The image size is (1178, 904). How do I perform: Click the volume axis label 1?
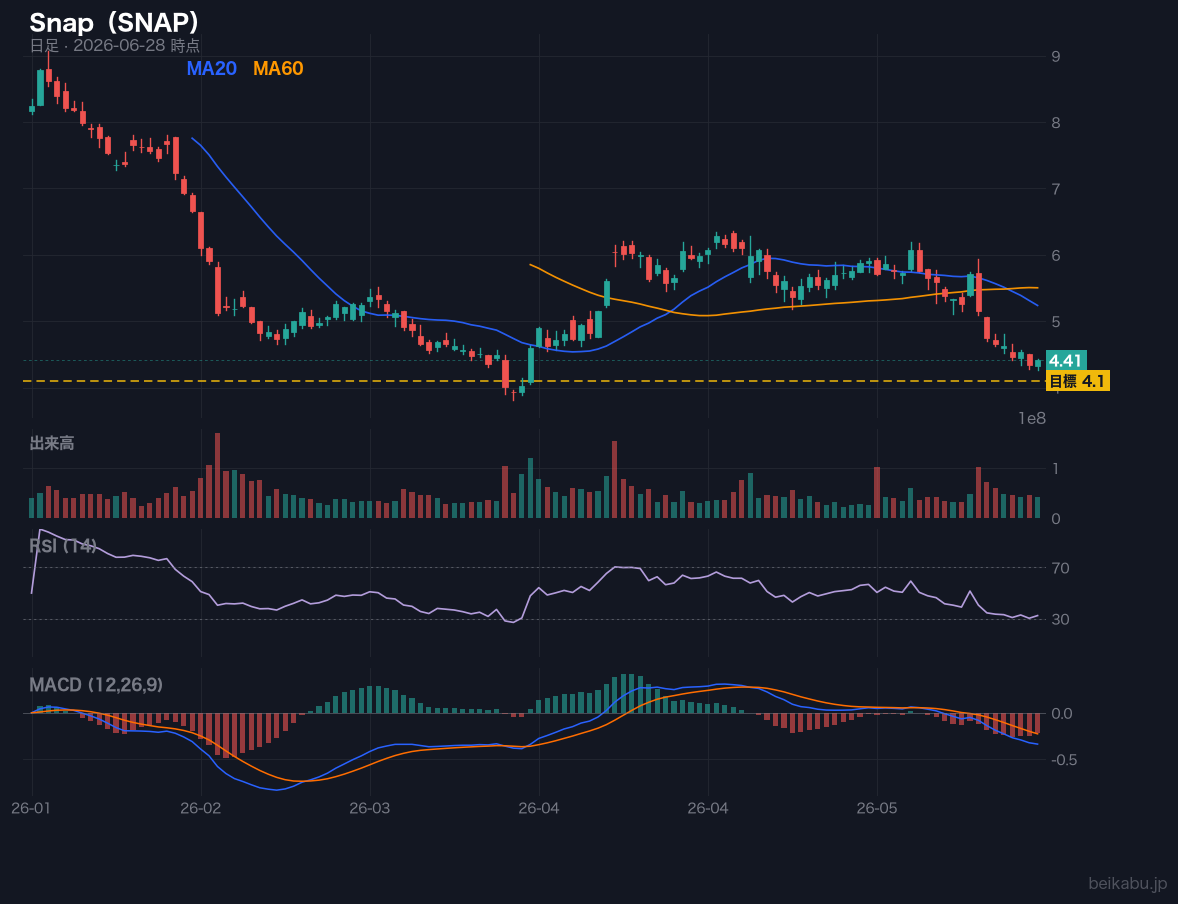(1056, 469)
